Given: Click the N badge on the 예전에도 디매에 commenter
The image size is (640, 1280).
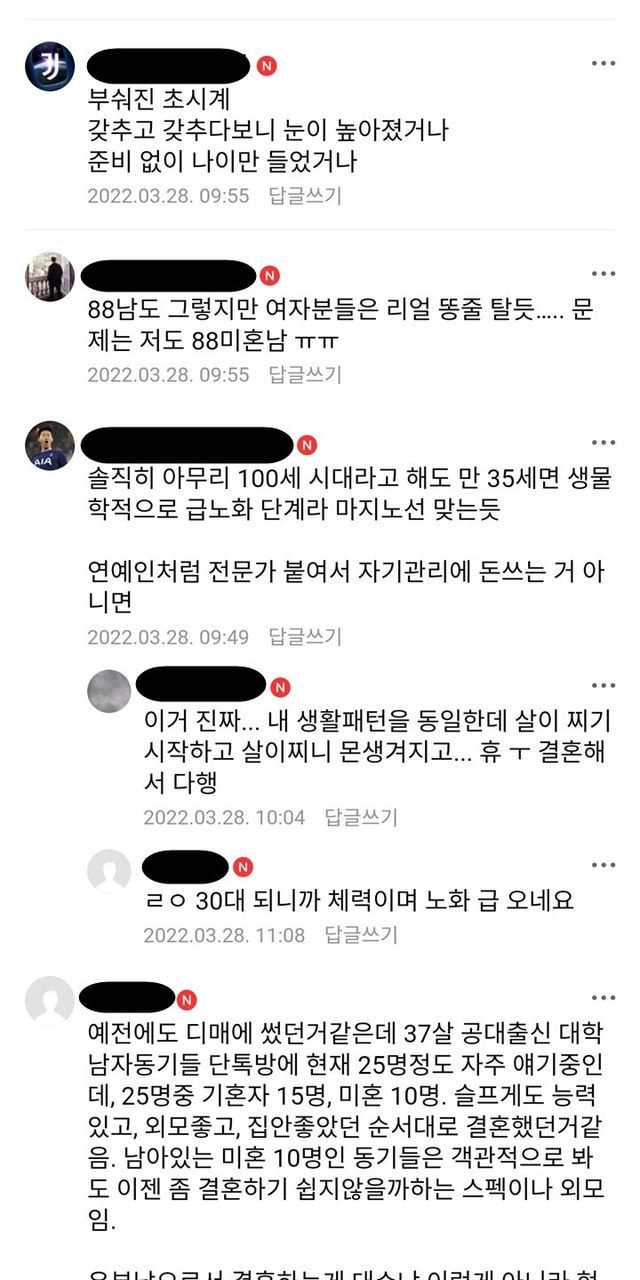Looking at the screenshot, I should click(x=187, y=999).
